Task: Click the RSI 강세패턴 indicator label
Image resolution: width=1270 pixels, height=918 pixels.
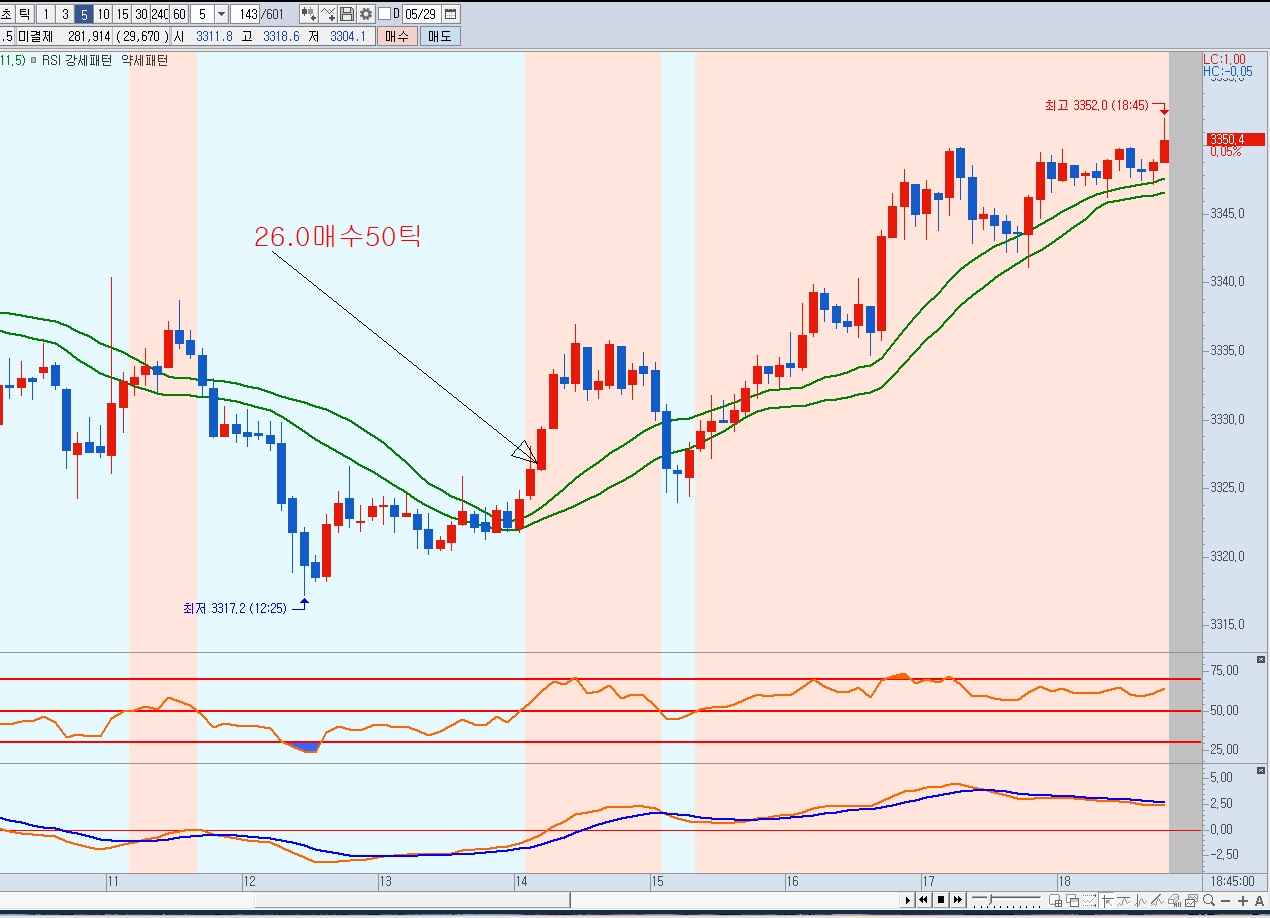Action: tap(78, 60)
